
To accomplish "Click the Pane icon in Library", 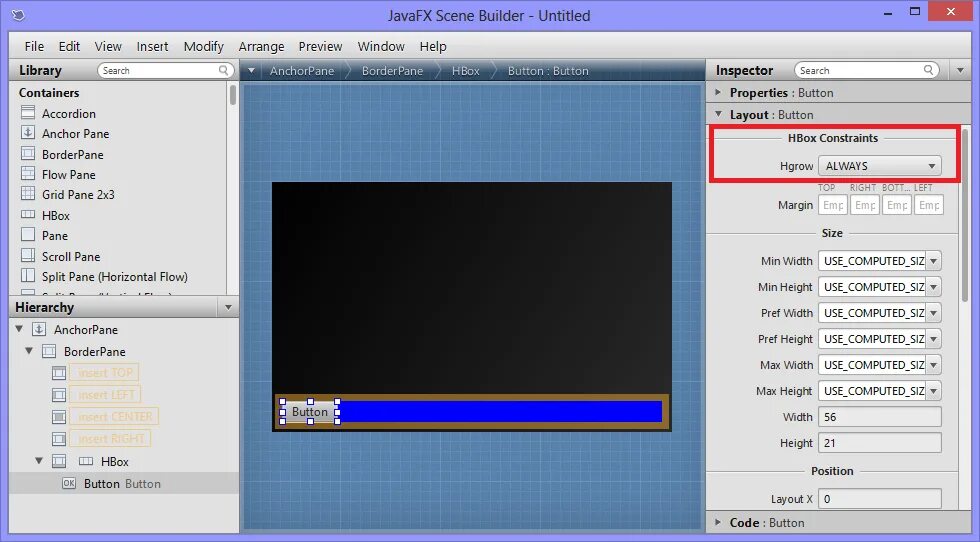I will pyautogui.click(x=28, y=234).
